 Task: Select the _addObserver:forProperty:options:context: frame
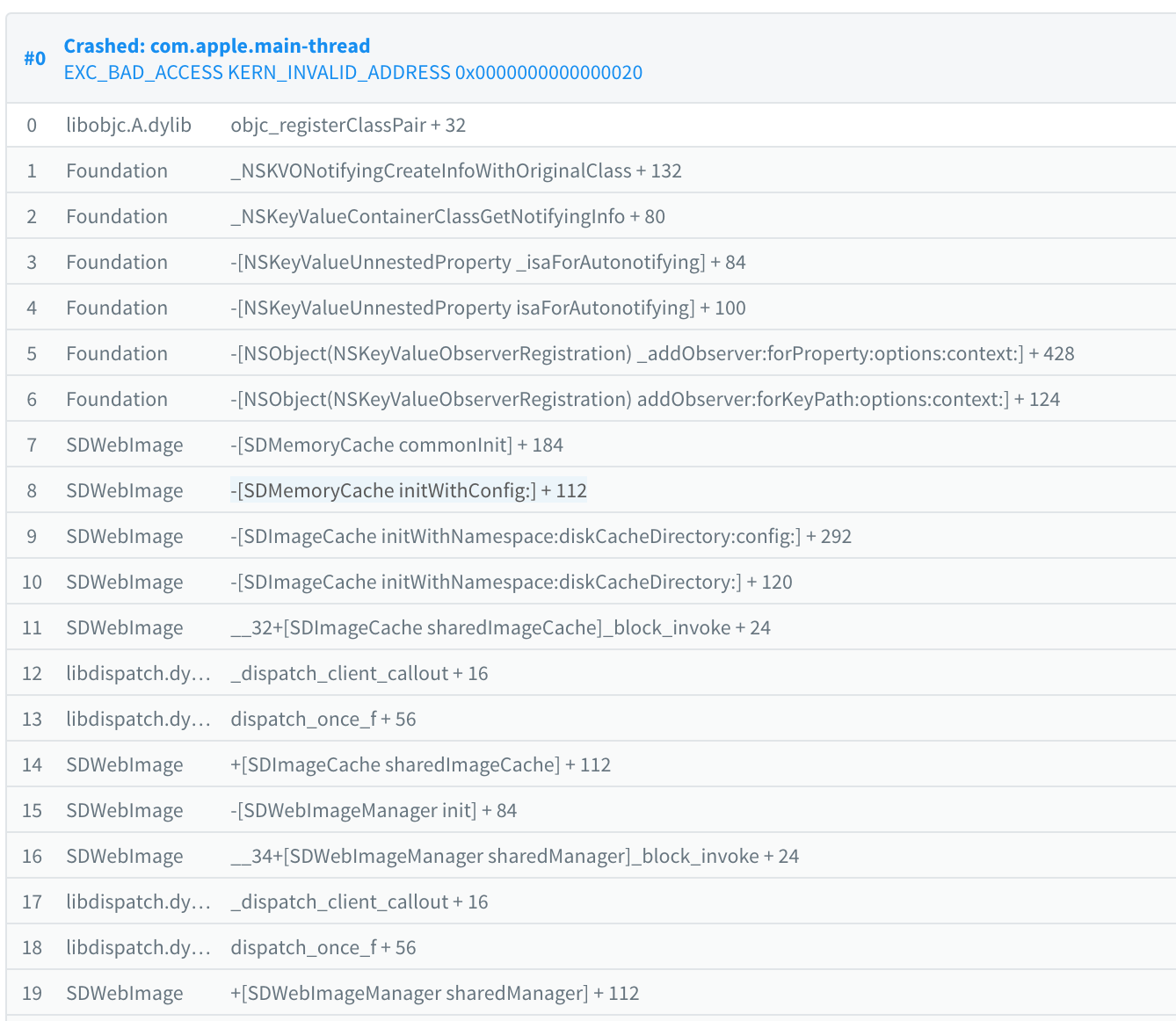[x=655, y=353]
